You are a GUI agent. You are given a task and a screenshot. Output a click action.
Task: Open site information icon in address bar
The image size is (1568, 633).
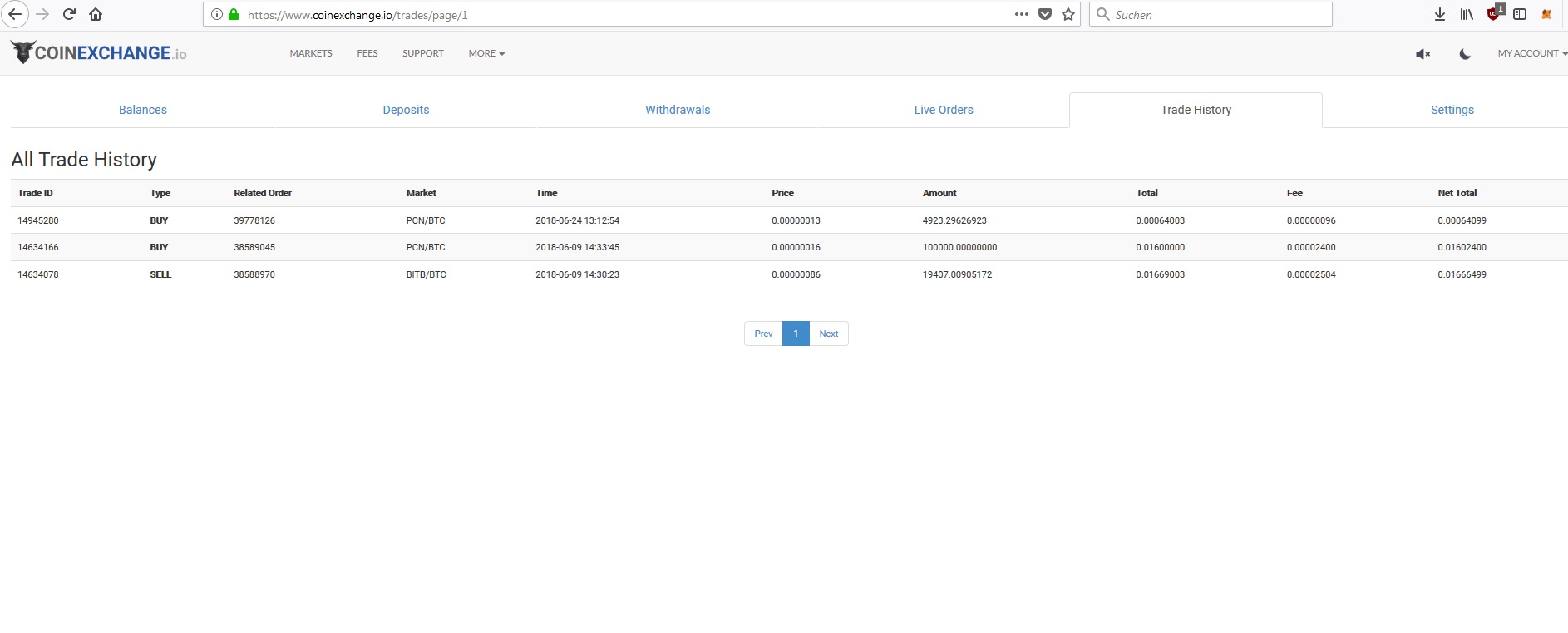217,14
